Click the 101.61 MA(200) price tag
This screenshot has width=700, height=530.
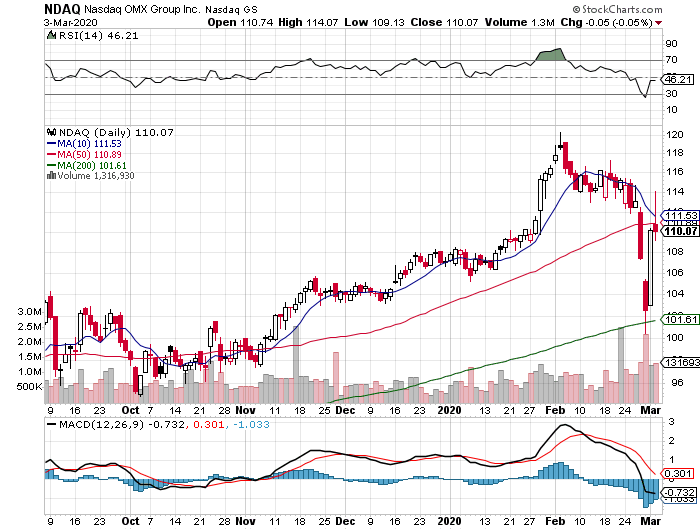pos(679,319)
